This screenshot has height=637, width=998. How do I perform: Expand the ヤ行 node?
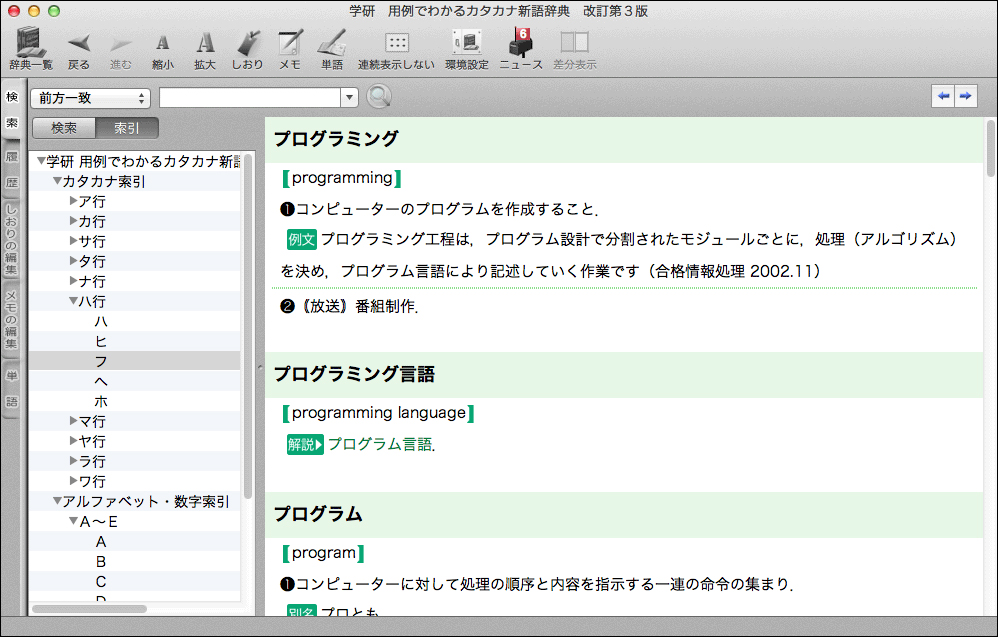pos(73,441)
